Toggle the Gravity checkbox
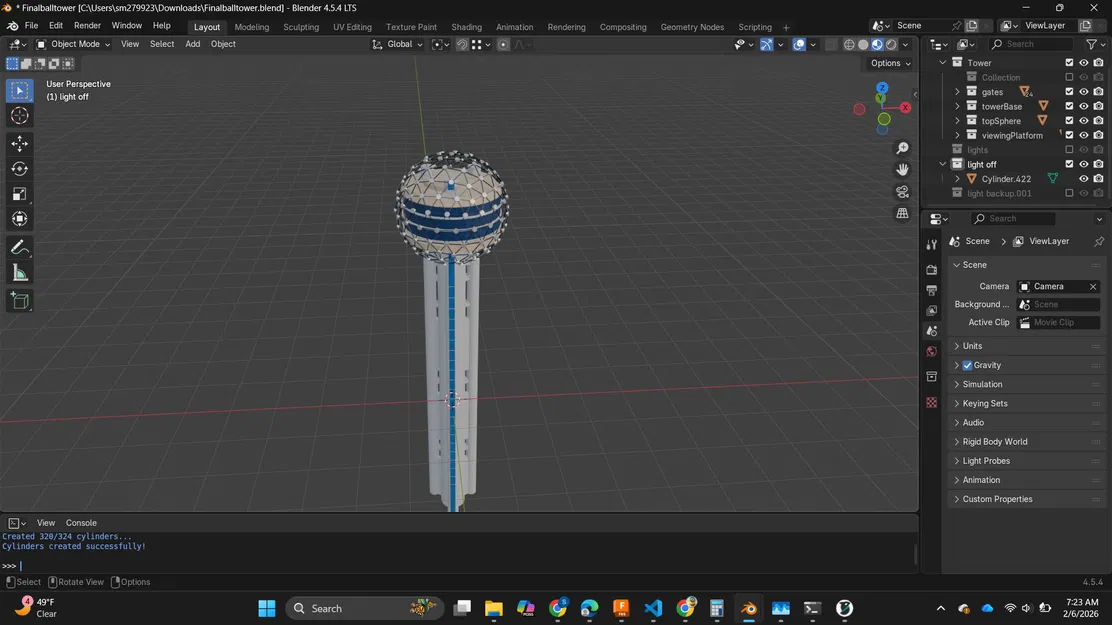 967,365
